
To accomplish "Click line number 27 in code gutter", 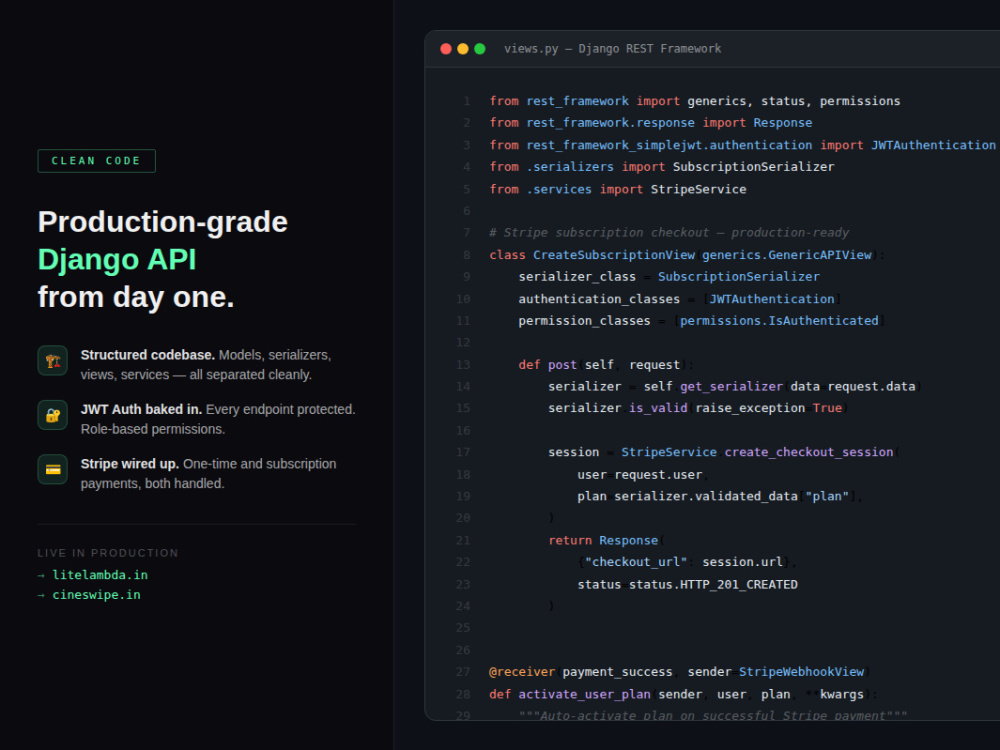I will pyautogui.click(x=464, y=672).
